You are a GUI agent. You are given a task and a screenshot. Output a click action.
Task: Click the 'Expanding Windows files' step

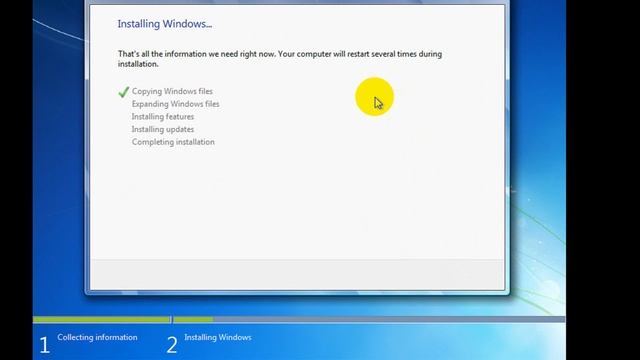pyautogui.click(x=175, y=104)
